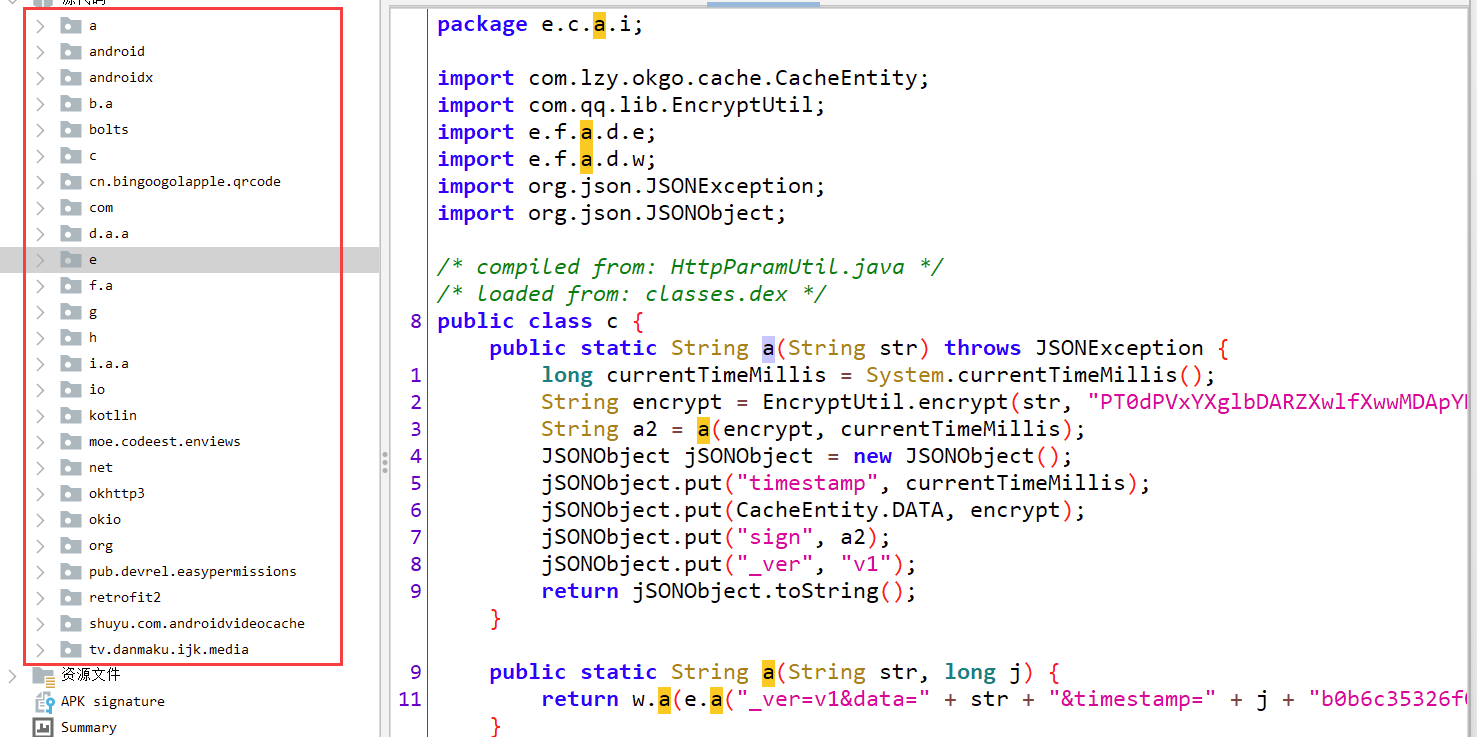Click the 资源文件 resources folder icon

coord(43,675)
